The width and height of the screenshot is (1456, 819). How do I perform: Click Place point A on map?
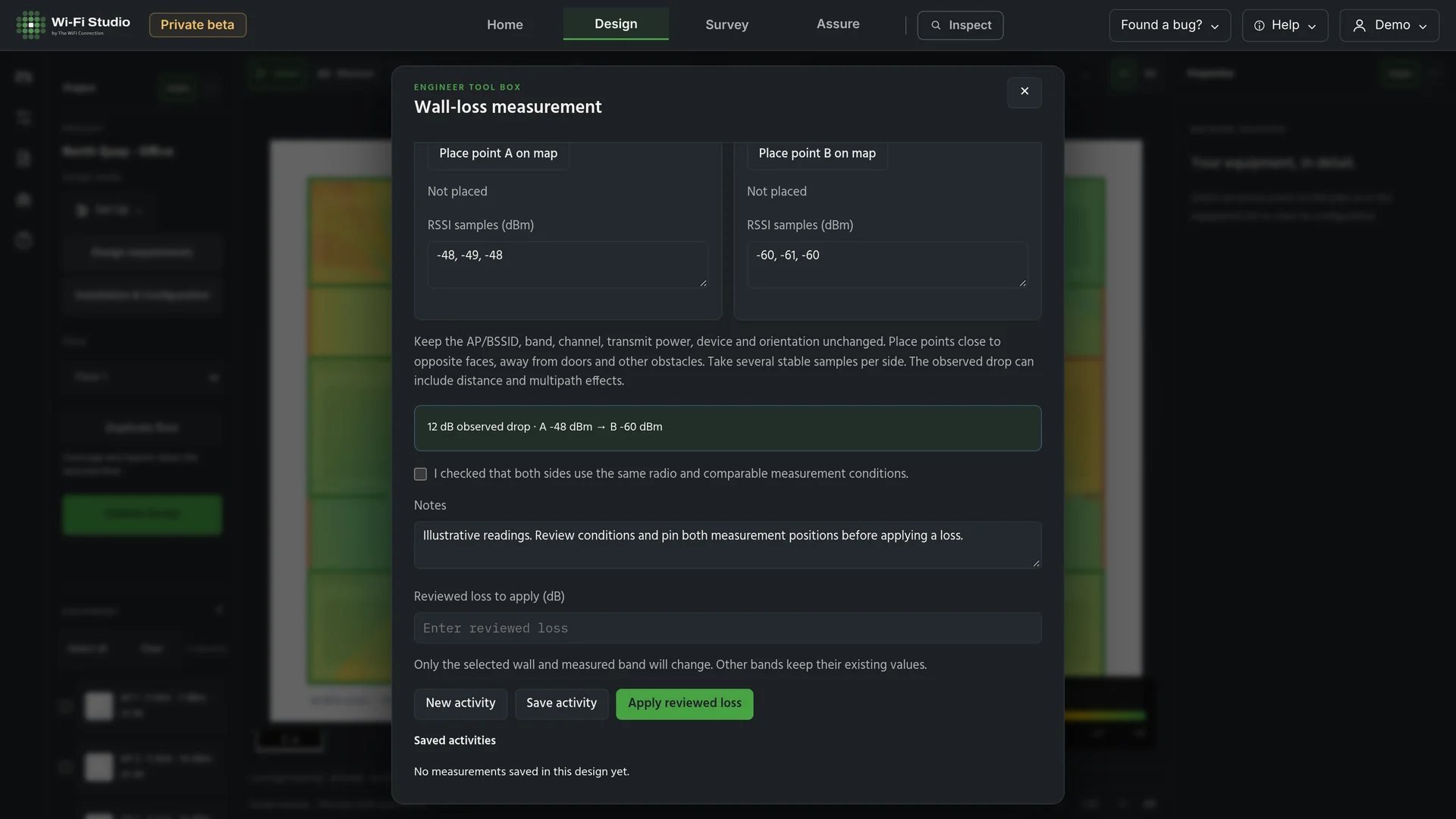[498, 153]
